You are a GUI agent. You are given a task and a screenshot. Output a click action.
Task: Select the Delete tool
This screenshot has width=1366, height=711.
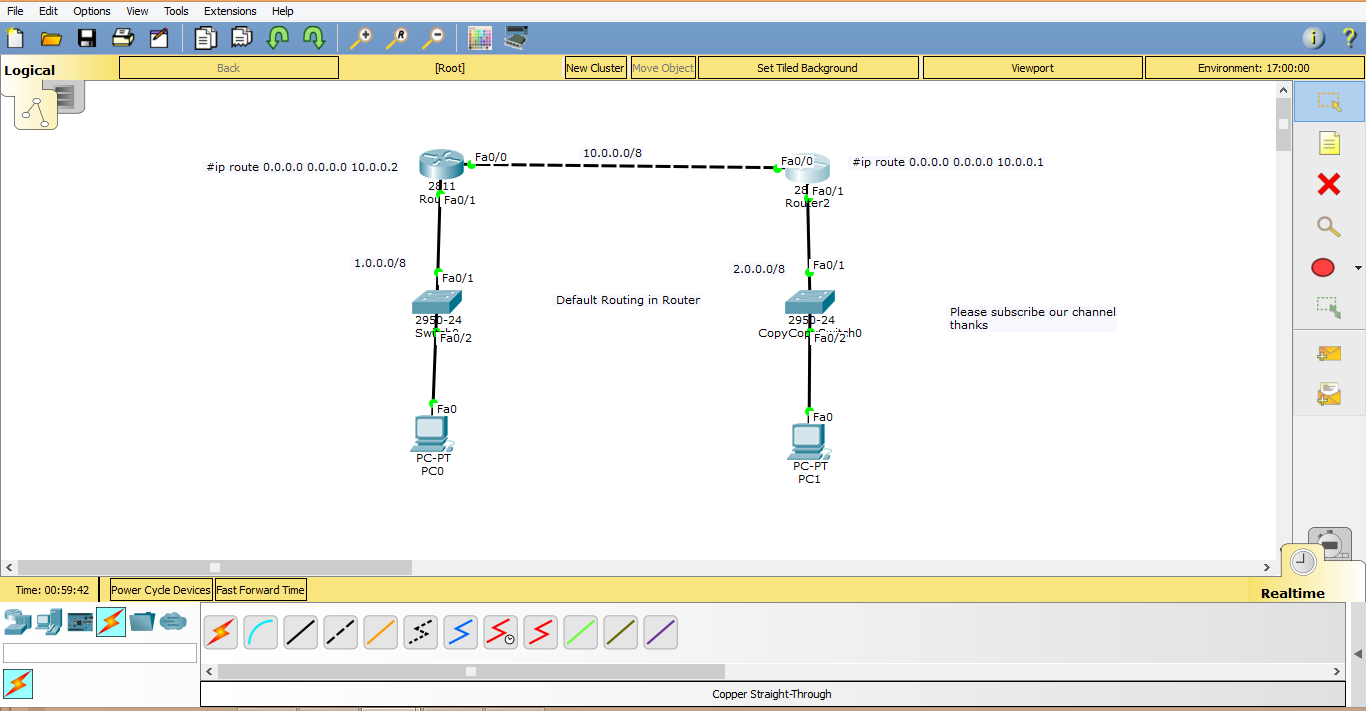(x=1329, y=184)
